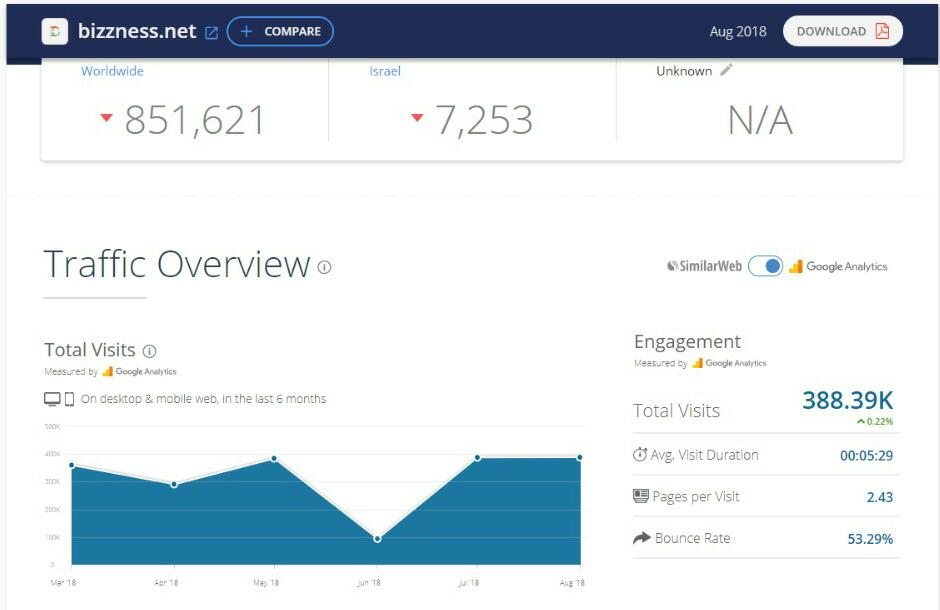Viewport: 940px width, 610px height.
Task: Click the Pages per Visit value
Action: tap(880, 497)
